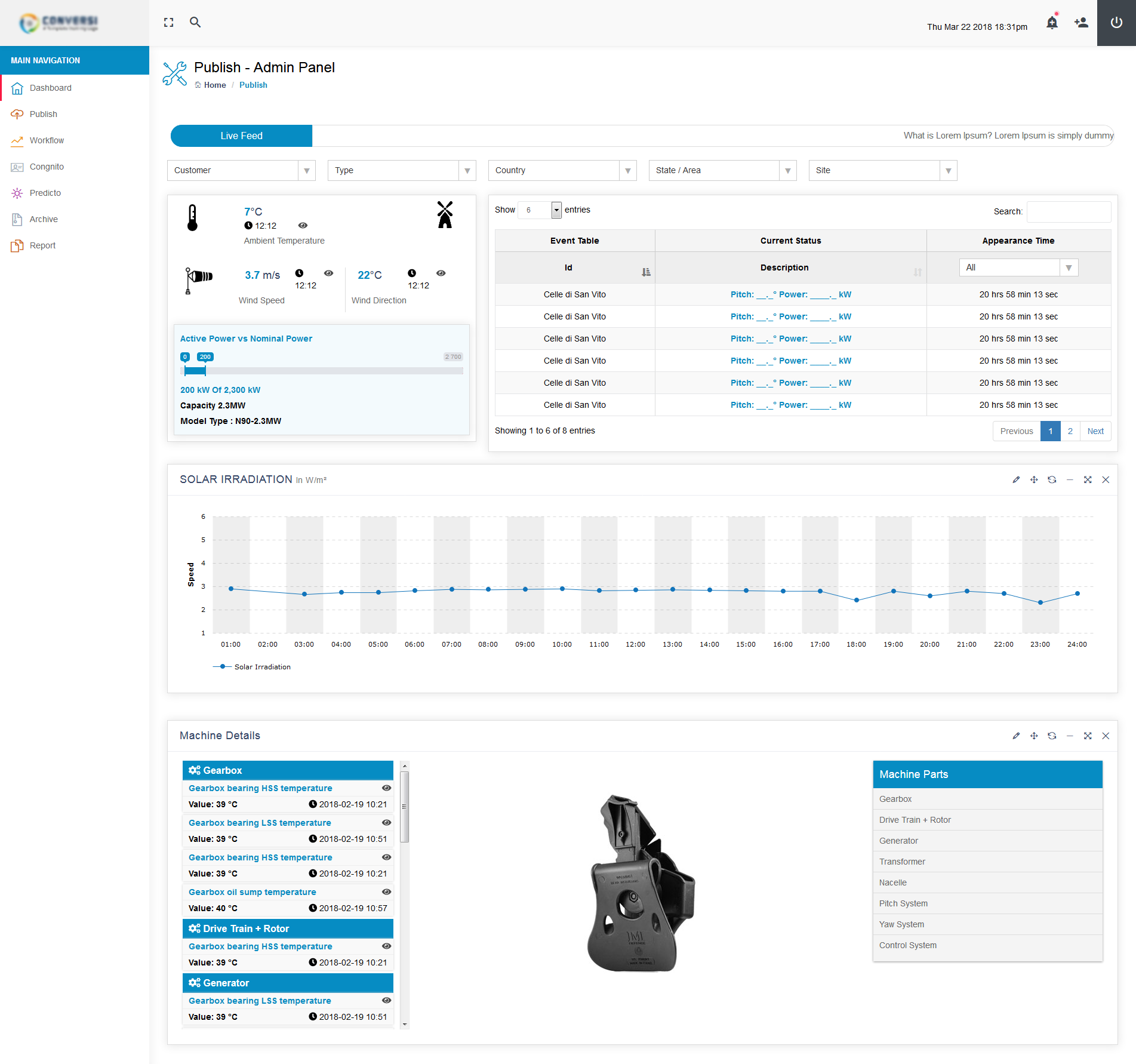The image size is (1136, 1064).
Task: Open Appearance Time All dropdown
Action: 1018,268
